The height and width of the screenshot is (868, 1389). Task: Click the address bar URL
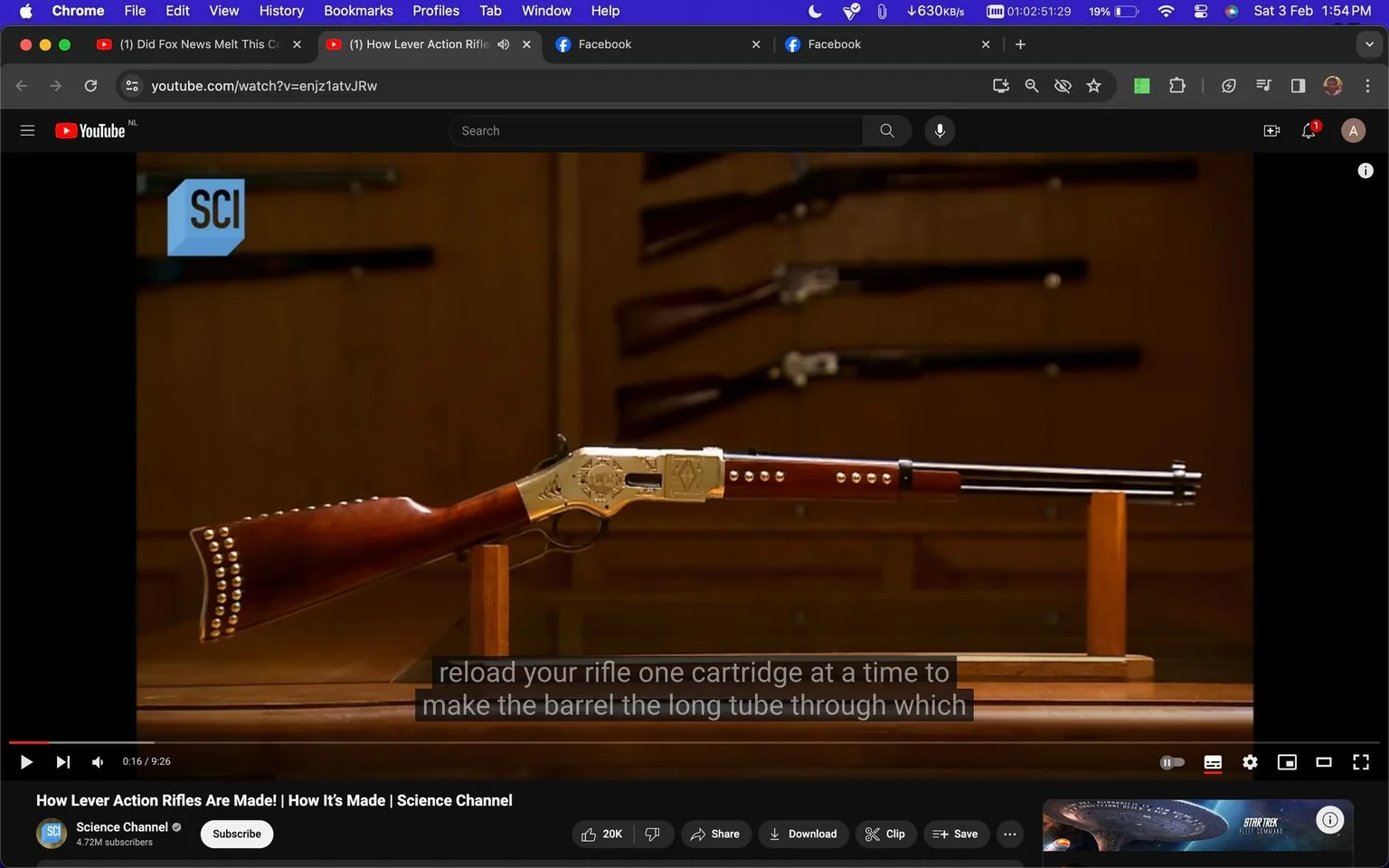(x=264, y=86)
